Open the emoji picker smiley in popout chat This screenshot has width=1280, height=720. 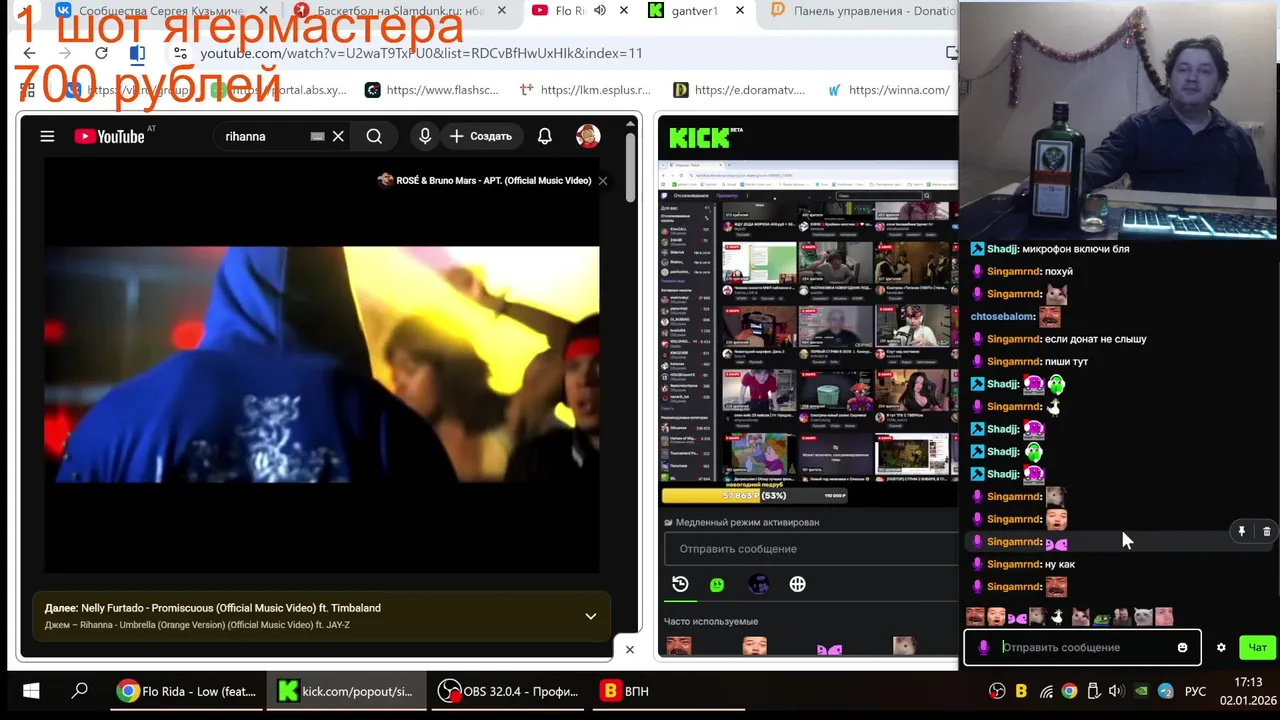(1182, 648)
